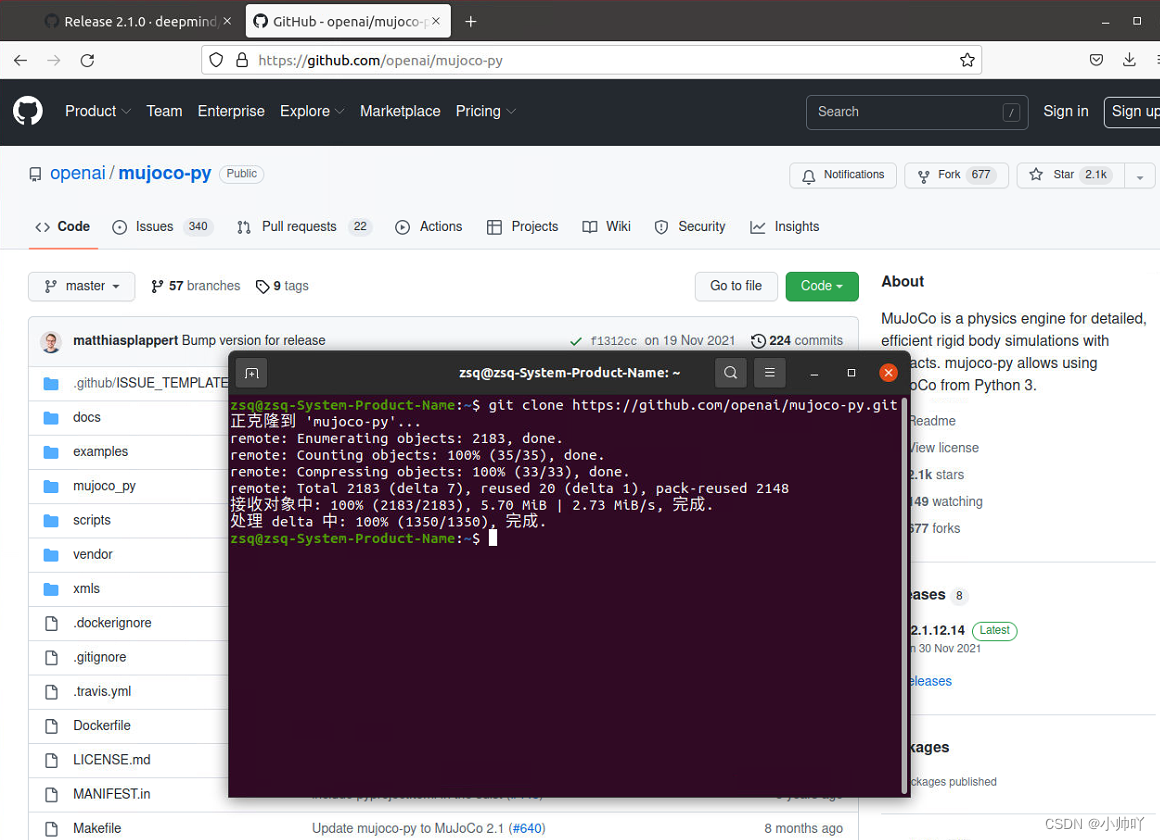Click the padlock site security icon
The height and width of the screenshot is (840, 1160).
point(242,60)
